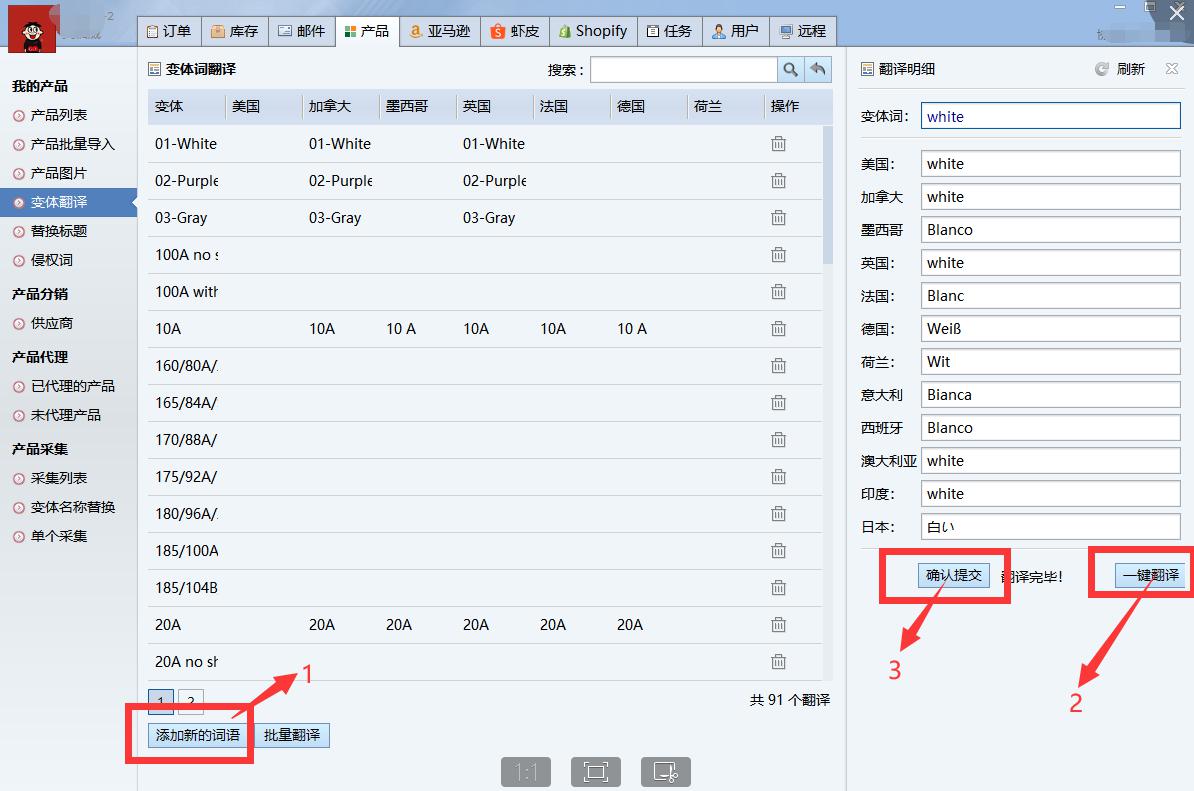The image size is (1194, 791).
Task: Close the translation details panel
Action: pyautogui.click(x=1172, y=69)
